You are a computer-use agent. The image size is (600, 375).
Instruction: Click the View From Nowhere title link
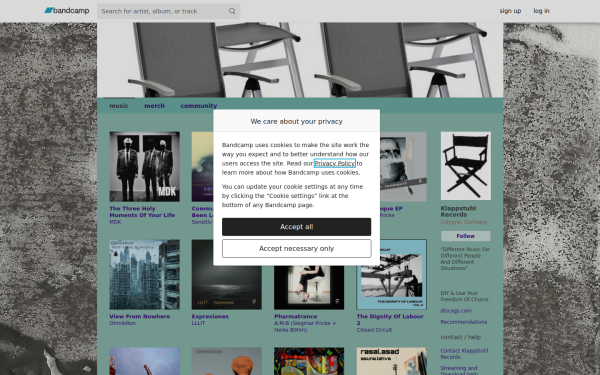[x=140, y=316]
